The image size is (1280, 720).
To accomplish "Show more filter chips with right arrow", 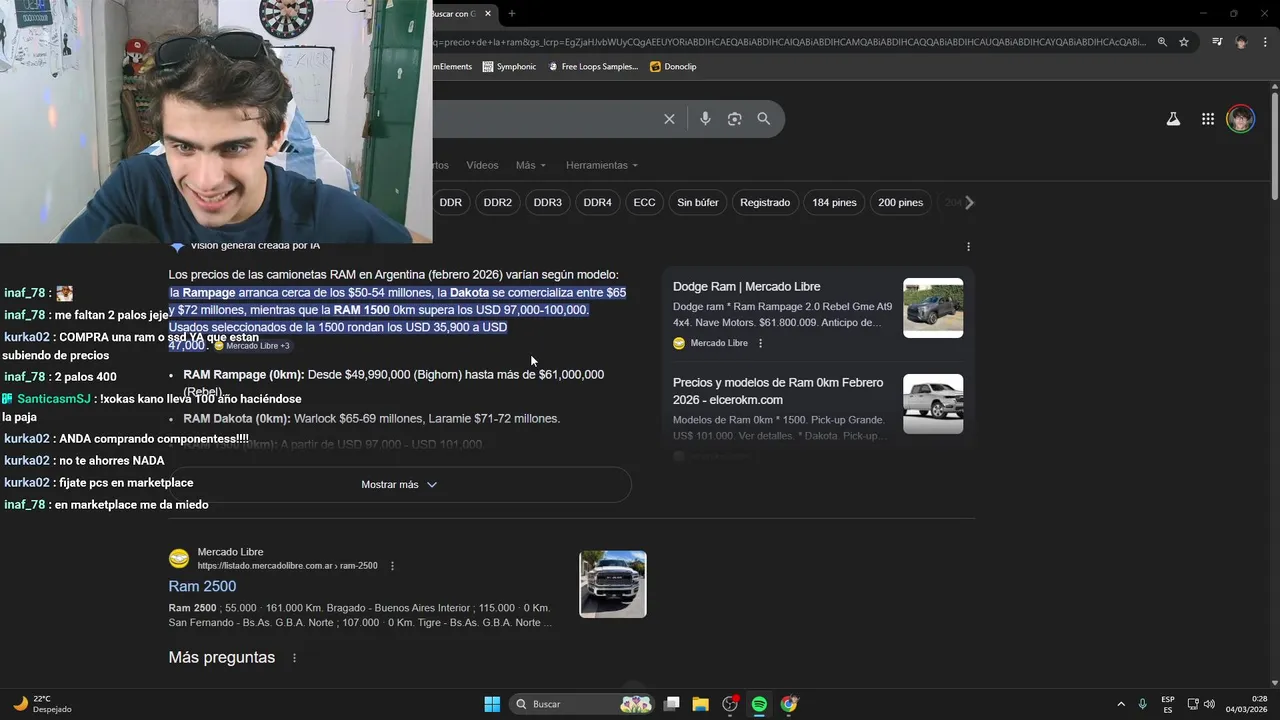I will click(x=969, y=202).
